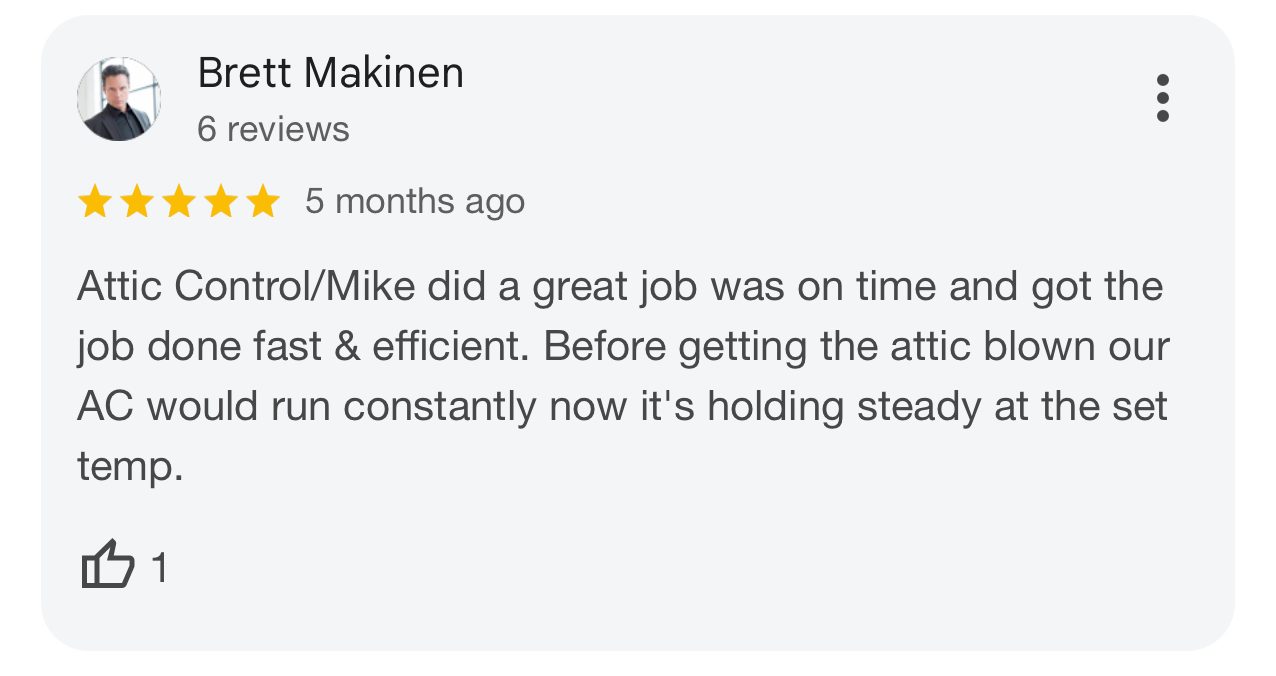This screenshot has height=676, width=1276.
Task: Click the third gold rating star
Action: click(x=178, y=202)
